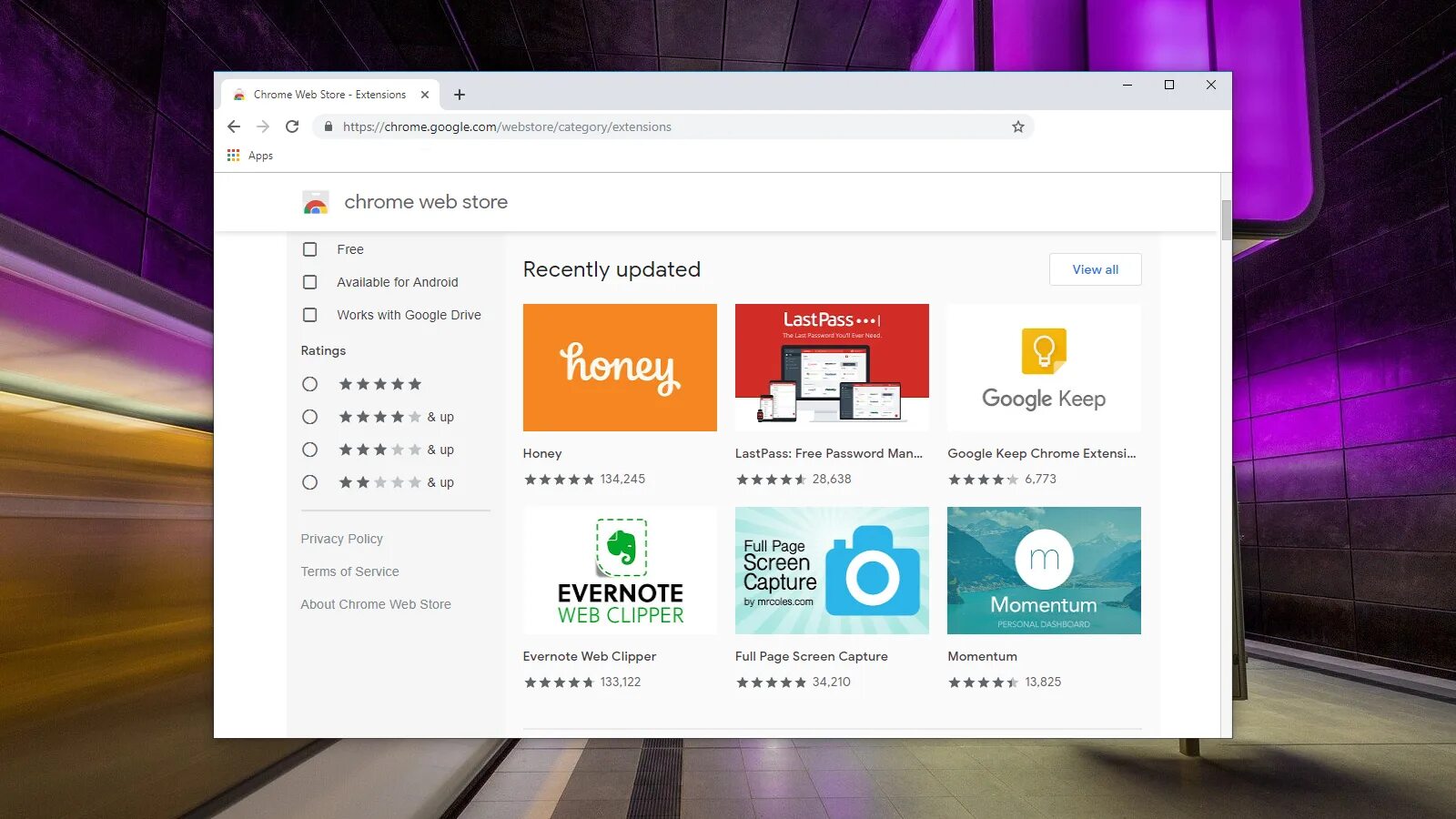Screen dimensions: 1456x819
Task: Click LastPass's 28,638 ratings count
Action: pyautogui.click(x=832, y=479)
